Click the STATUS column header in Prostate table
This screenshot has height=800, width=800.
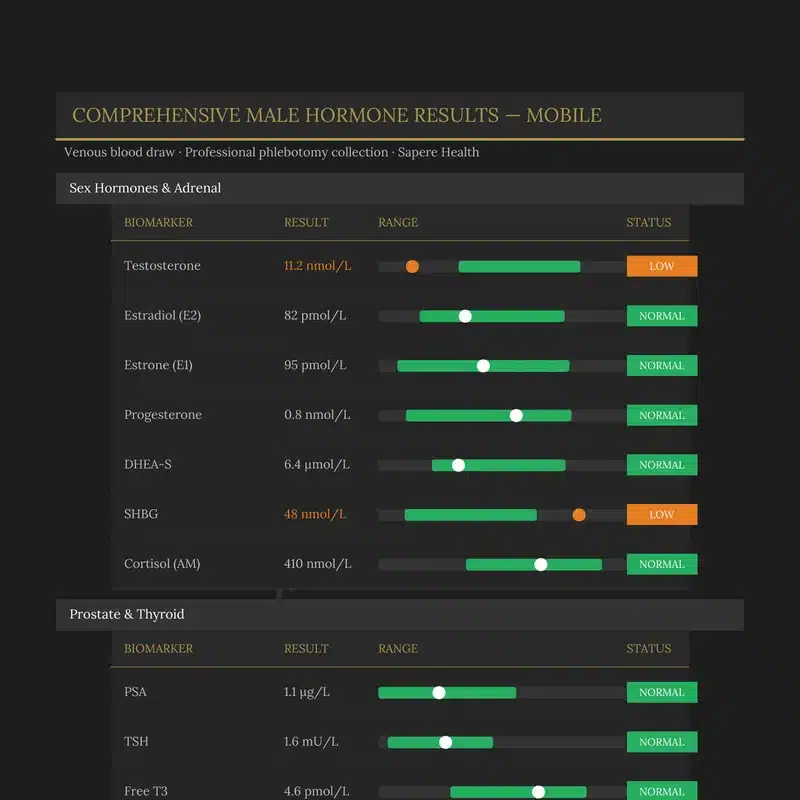tap(648, 648)
